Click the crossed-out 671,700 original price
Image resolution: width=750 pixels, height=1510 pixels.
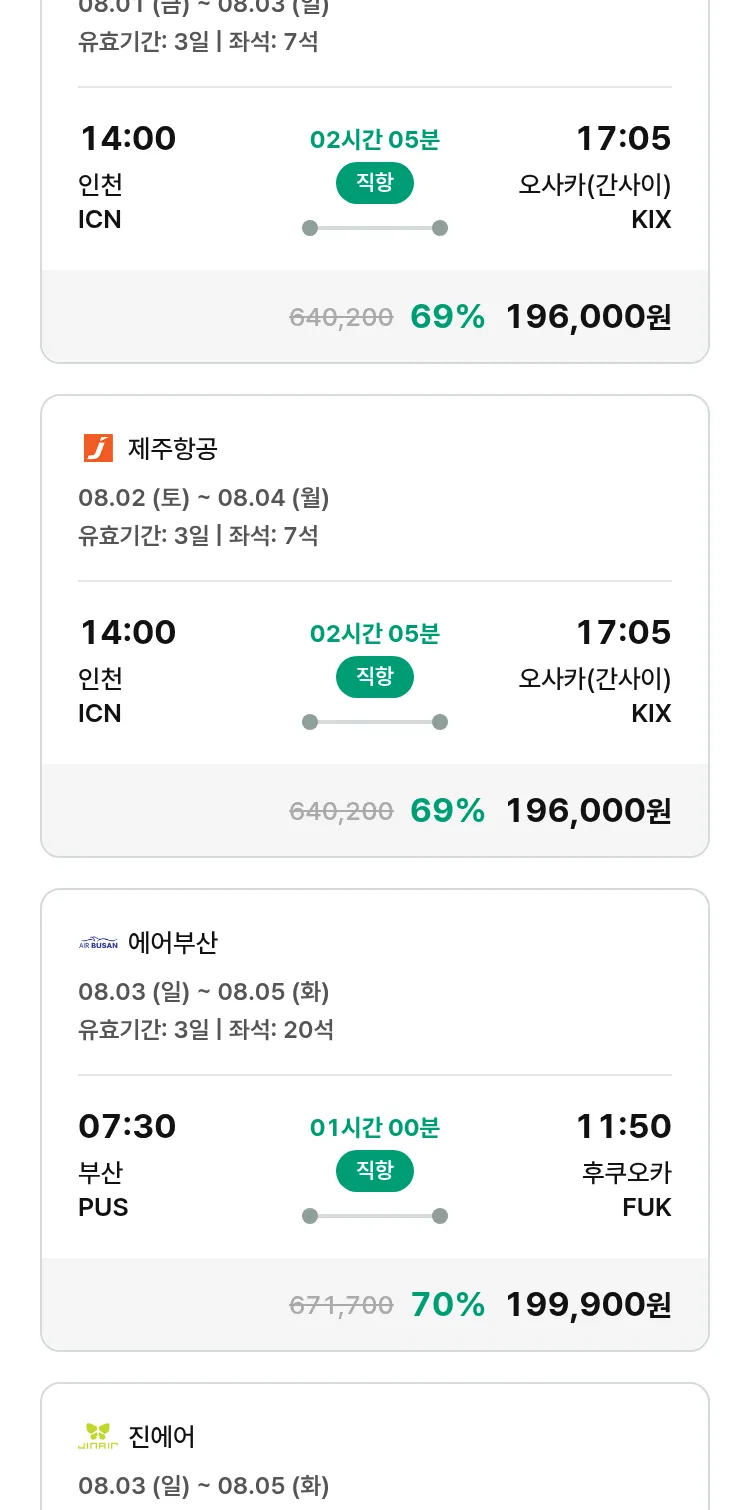coord(341,1305)
